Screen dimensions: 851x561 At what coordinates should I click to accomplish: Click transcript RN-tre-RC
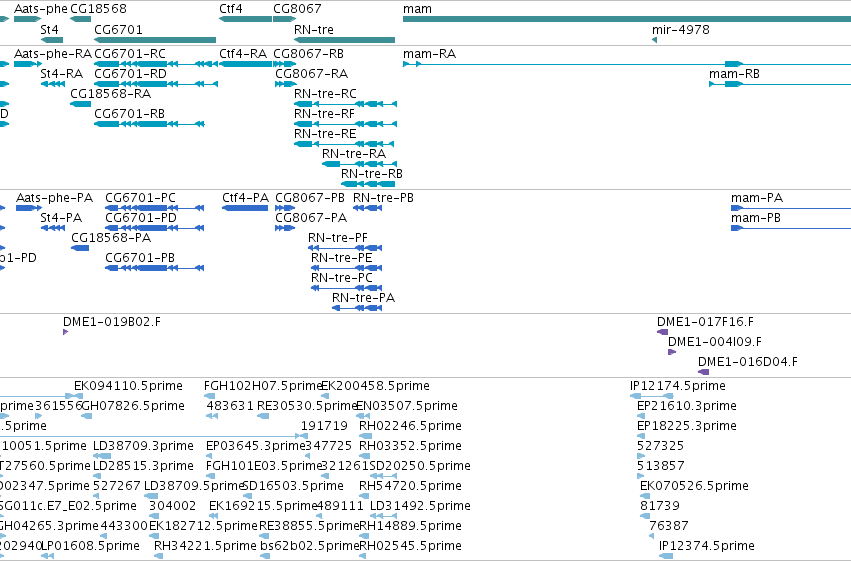(345, 104)
